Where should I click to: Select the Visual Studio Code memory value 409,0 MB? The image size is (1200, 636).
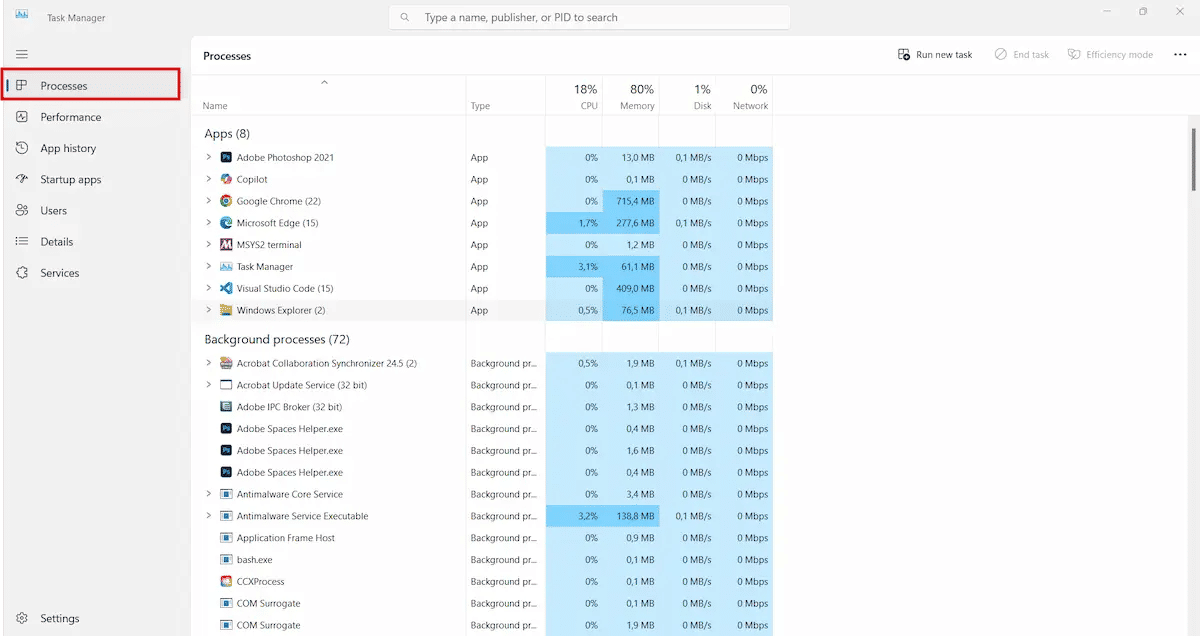click(631, 288)
